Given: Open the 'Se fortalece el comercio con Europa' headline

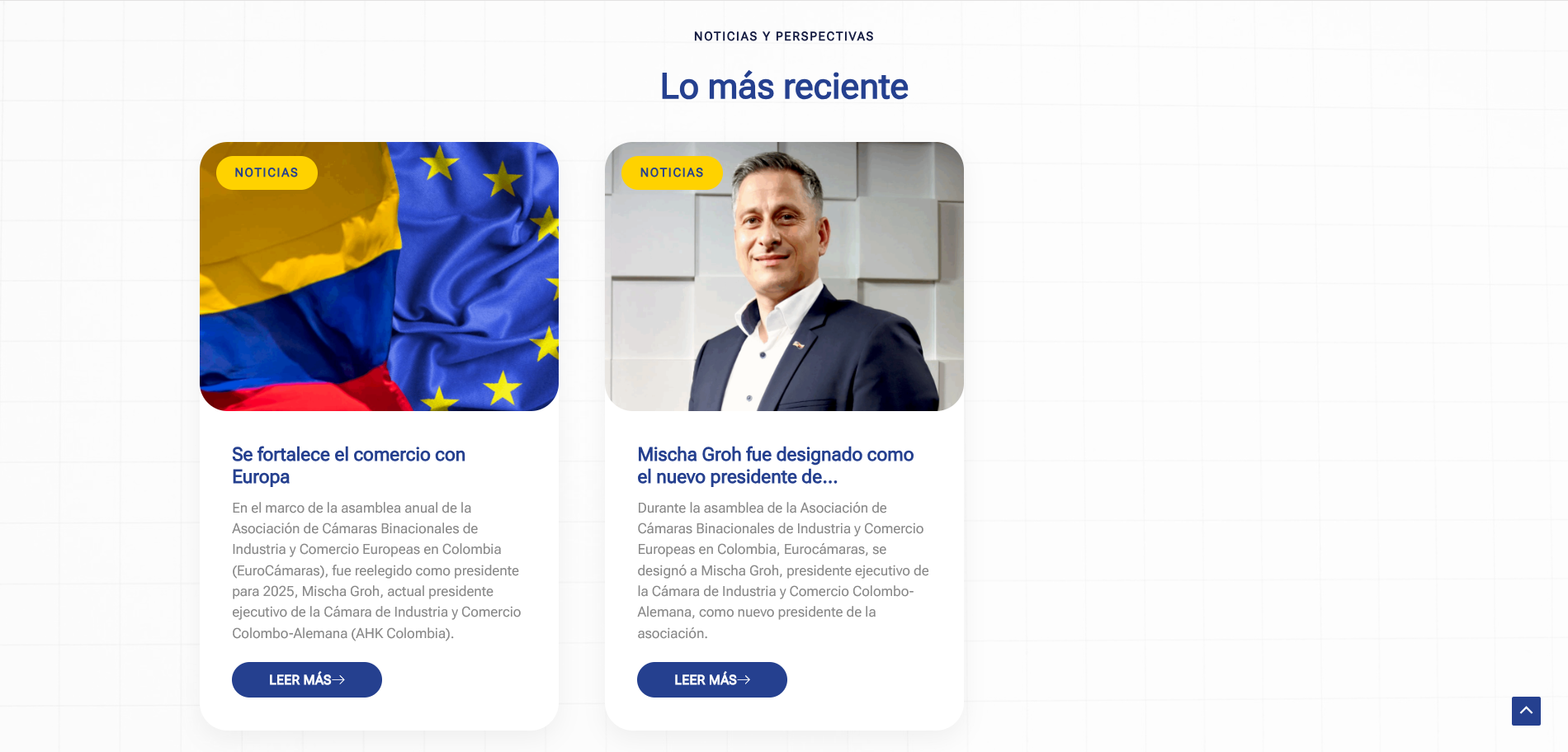Looking at the screenshot, I should click(348, 466).
